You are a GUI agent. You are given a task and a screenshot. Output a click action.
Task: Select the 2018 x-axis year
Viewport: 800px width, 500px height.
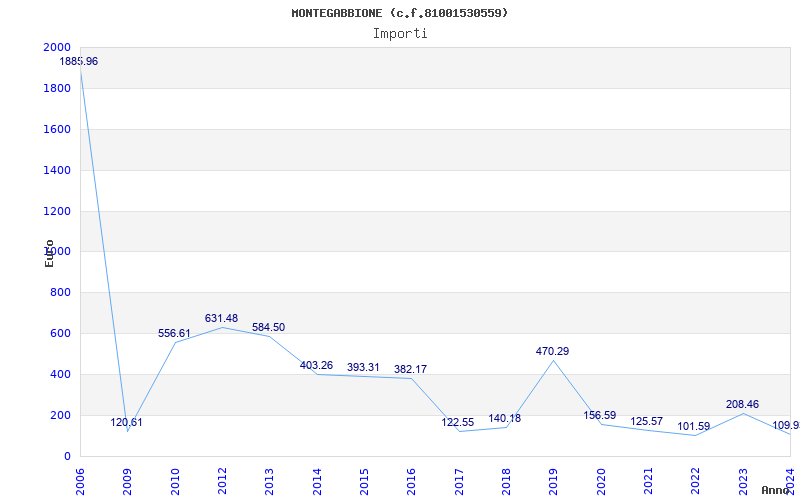[x=506, y=482]
